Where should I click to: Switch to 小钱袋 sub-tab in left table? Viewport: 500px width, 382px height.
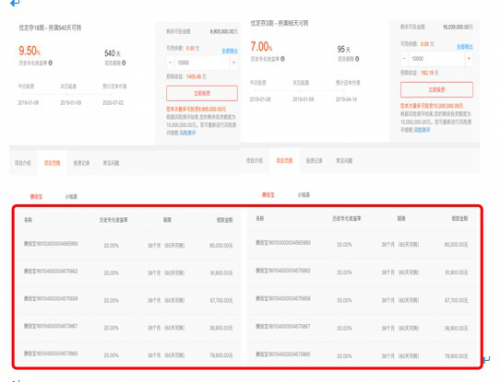coord(71,197)
